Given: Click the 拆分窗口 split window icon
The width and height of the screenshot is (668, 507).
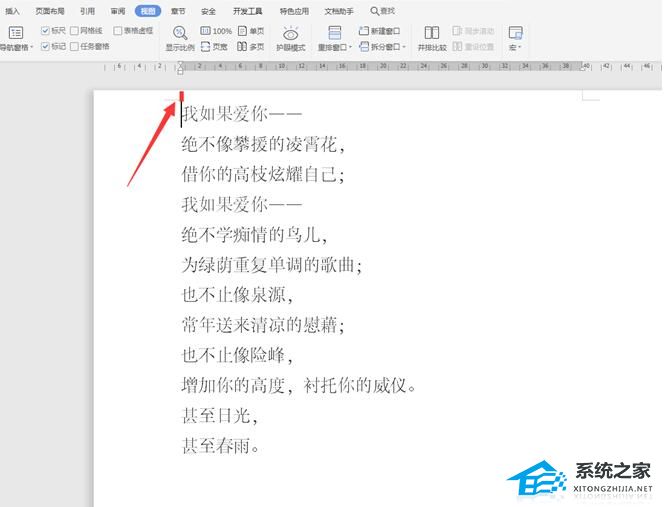Looking at the screenshot, I should (364, 46).
